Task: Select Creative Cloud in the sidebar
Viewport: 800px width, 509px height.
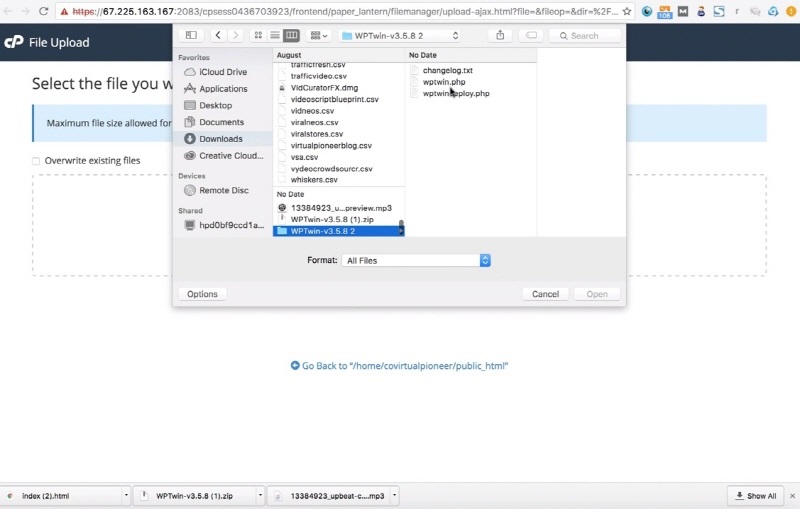Action: (222, 156)
